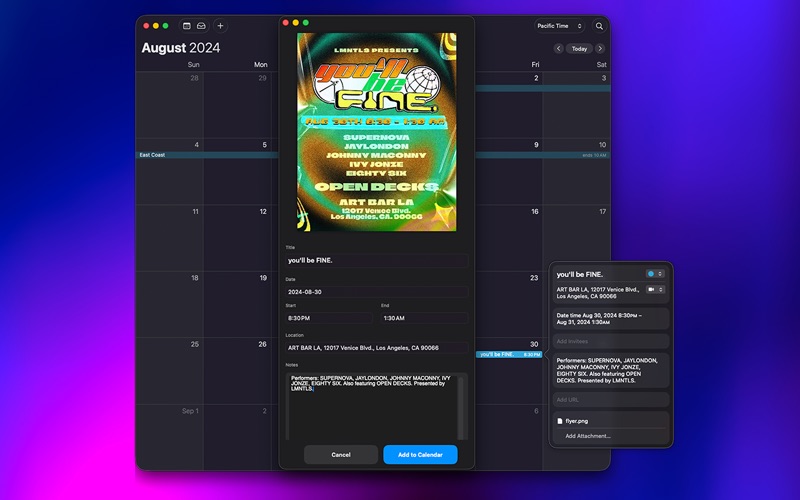Open the search magnifier icon
The height and width of the screenshot is (500, 800).
point(599,26)
